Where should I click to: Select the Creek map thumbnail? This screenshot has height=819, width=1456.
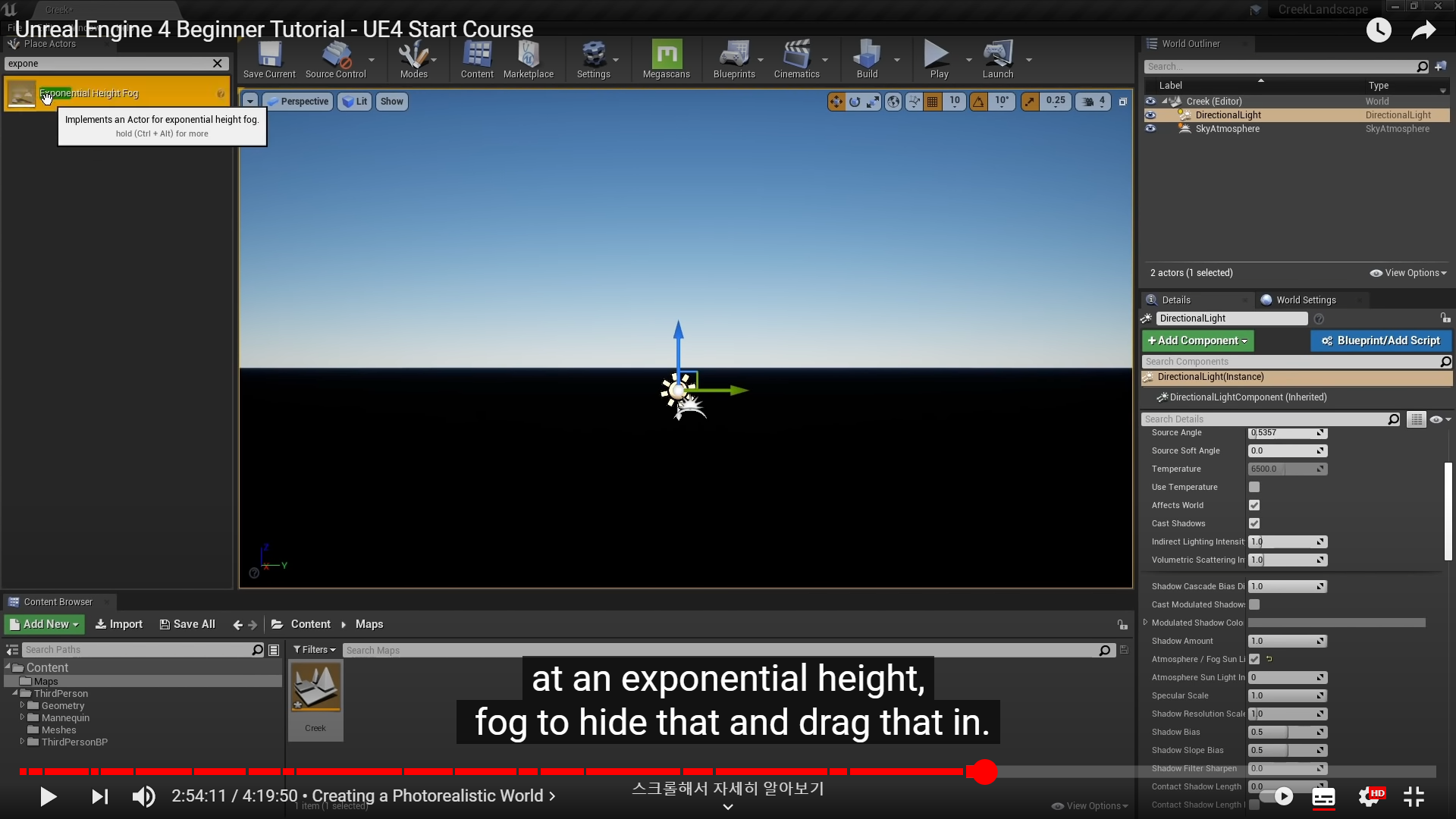315,689
